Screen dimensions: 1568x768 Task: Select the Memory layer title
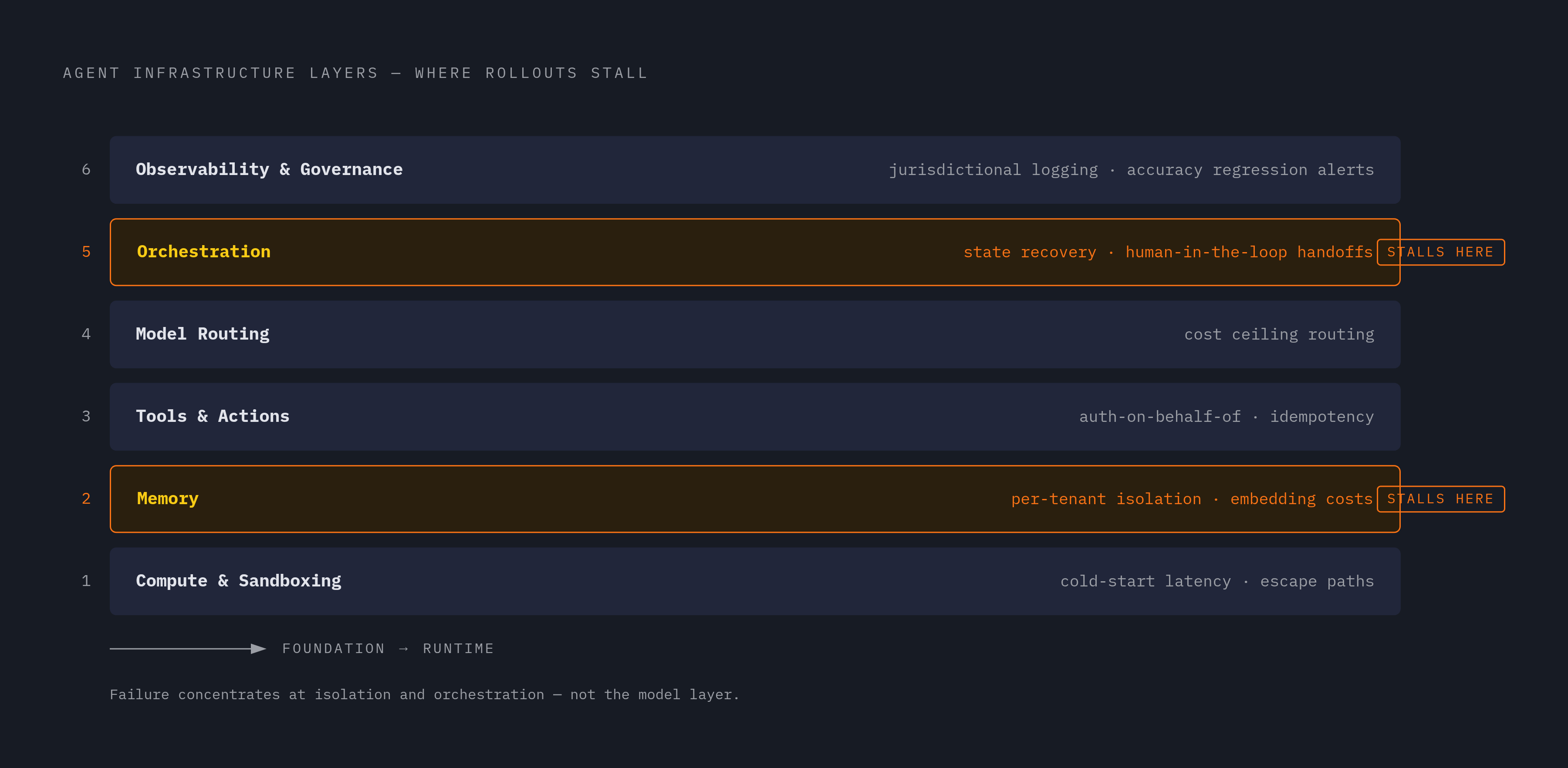click(167, 499)
